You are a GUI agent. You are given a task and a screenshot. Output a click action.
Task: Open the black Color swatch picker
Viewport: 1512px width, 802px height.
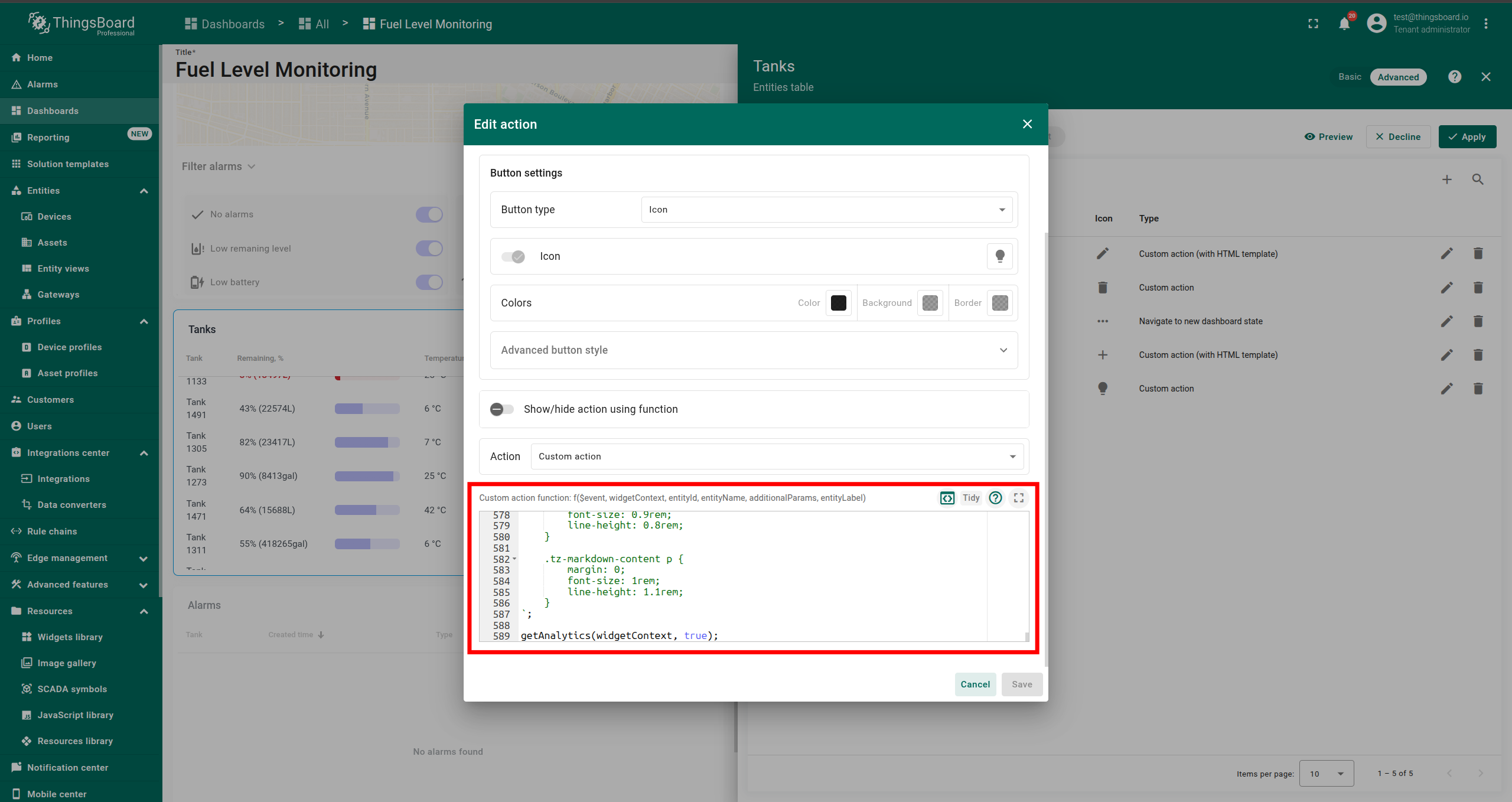click(x=838, y=303)
